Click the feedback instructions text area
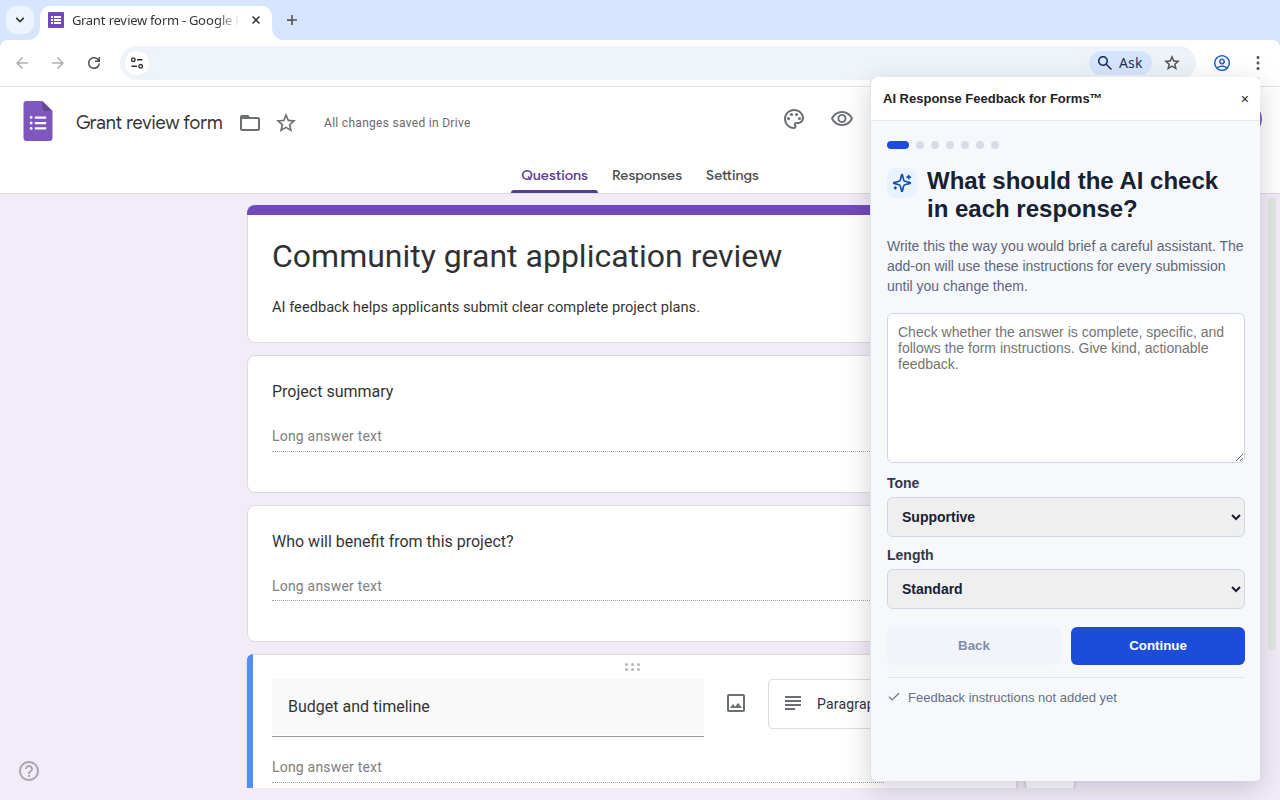Image resolution: width=1280 pixels, height=800 pixels. (x=1066, y=388)
